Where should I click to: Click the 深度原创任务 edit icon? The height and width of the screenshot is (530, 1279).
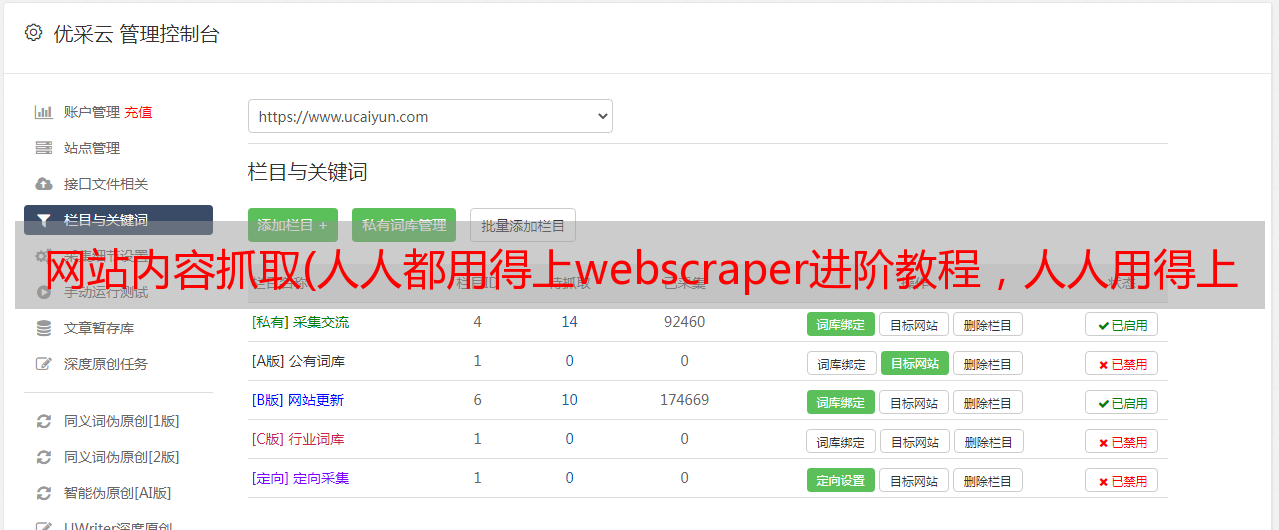43,364
